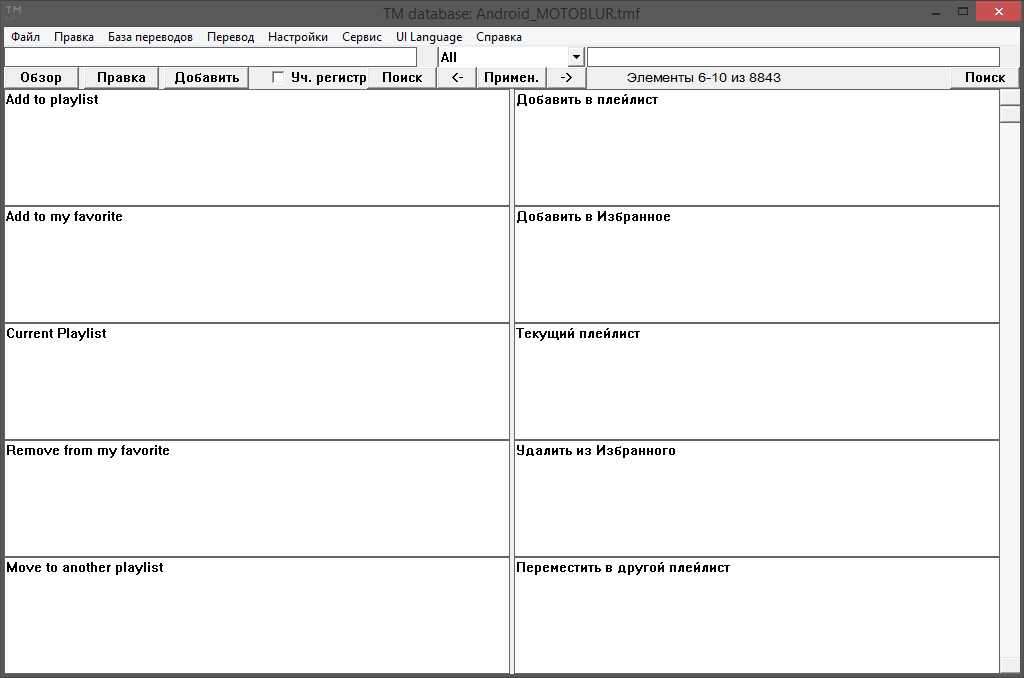Select the 'Add to my favorite' source cell
This screenshot has height=678, width=1024.
coord(257,265)
